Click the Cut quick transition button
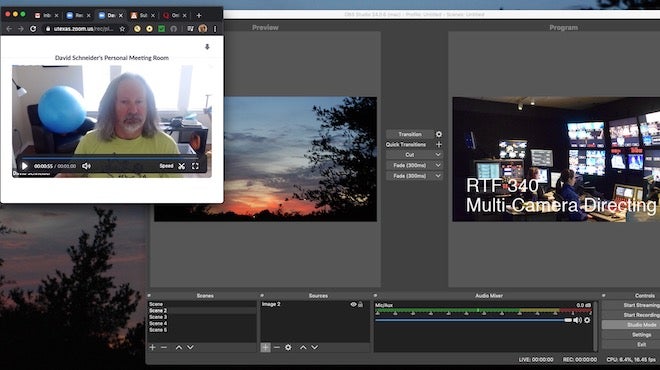660x370 pixels. click(410, 155)
